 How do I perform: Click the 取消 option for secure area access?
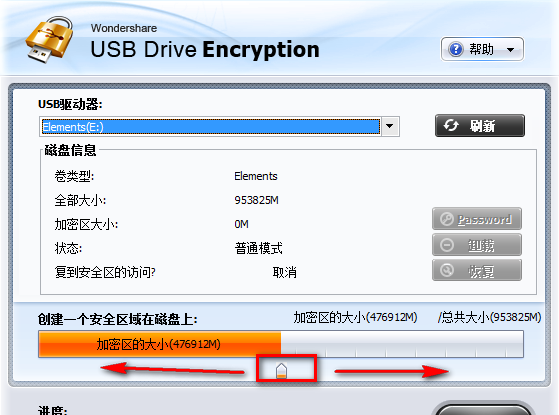point(284,272)
